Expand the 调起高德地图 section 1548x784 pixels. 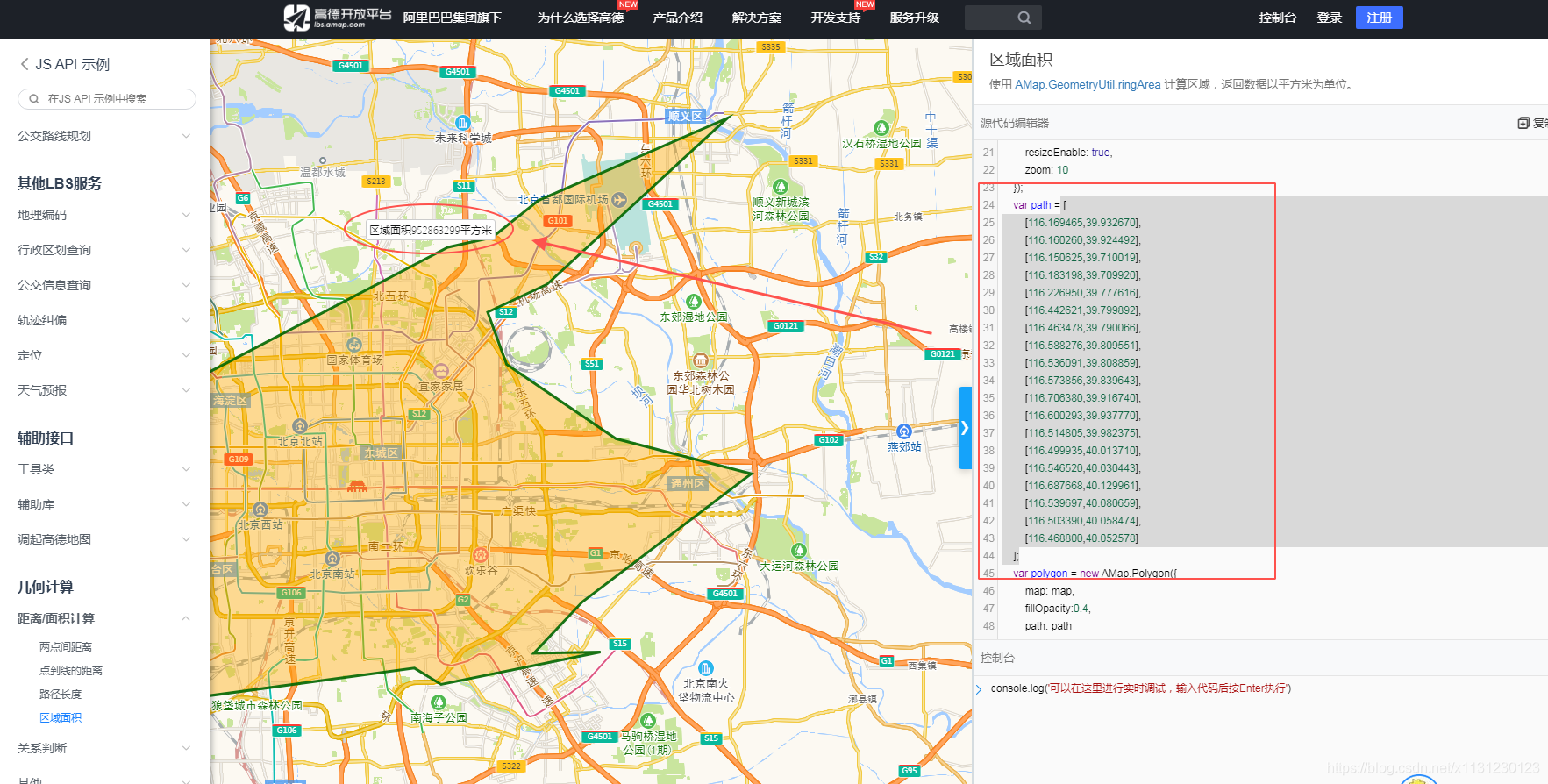coord(105,539)
